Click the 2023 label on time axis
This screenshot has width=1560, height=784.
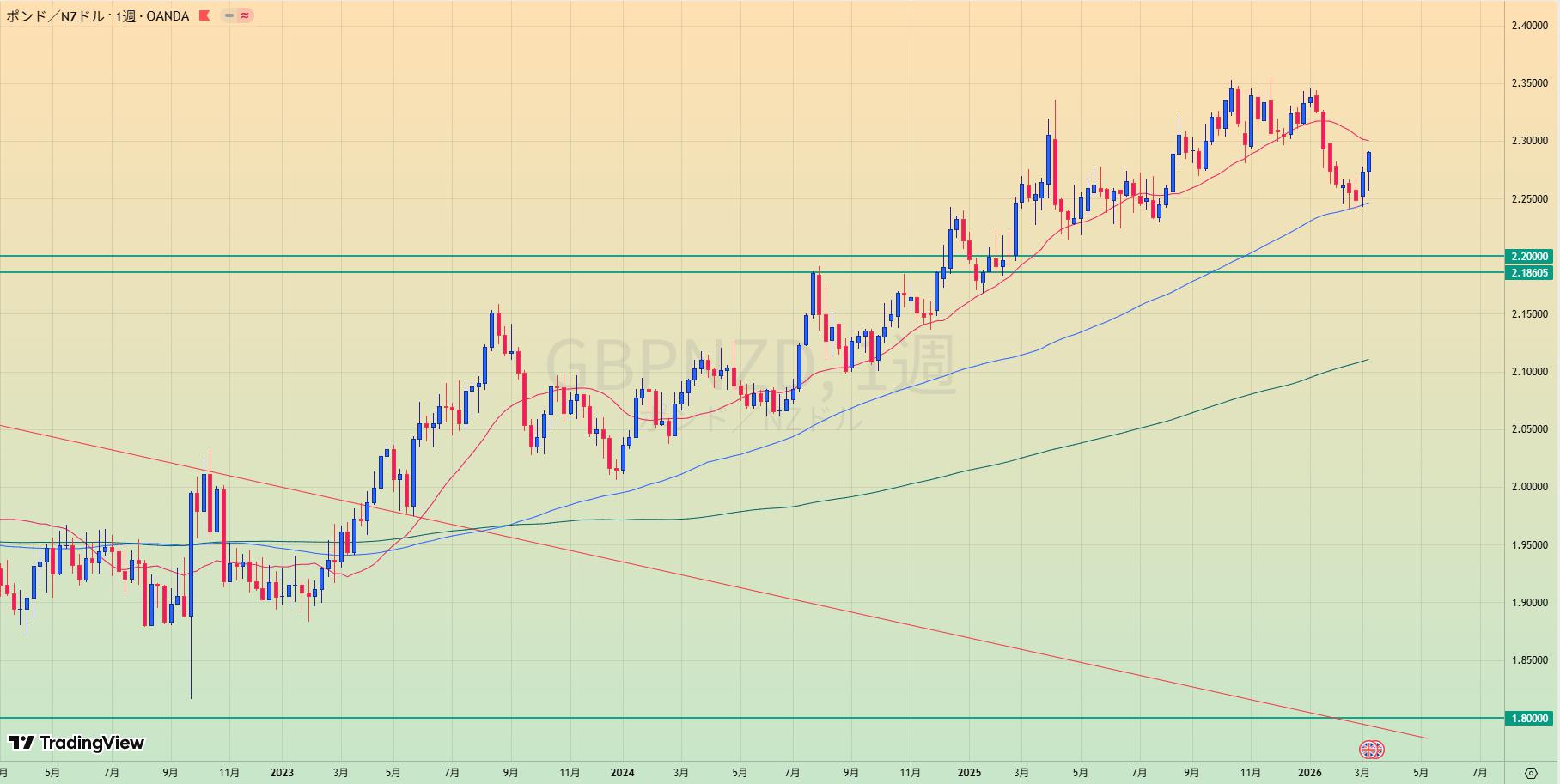(282, 773)
